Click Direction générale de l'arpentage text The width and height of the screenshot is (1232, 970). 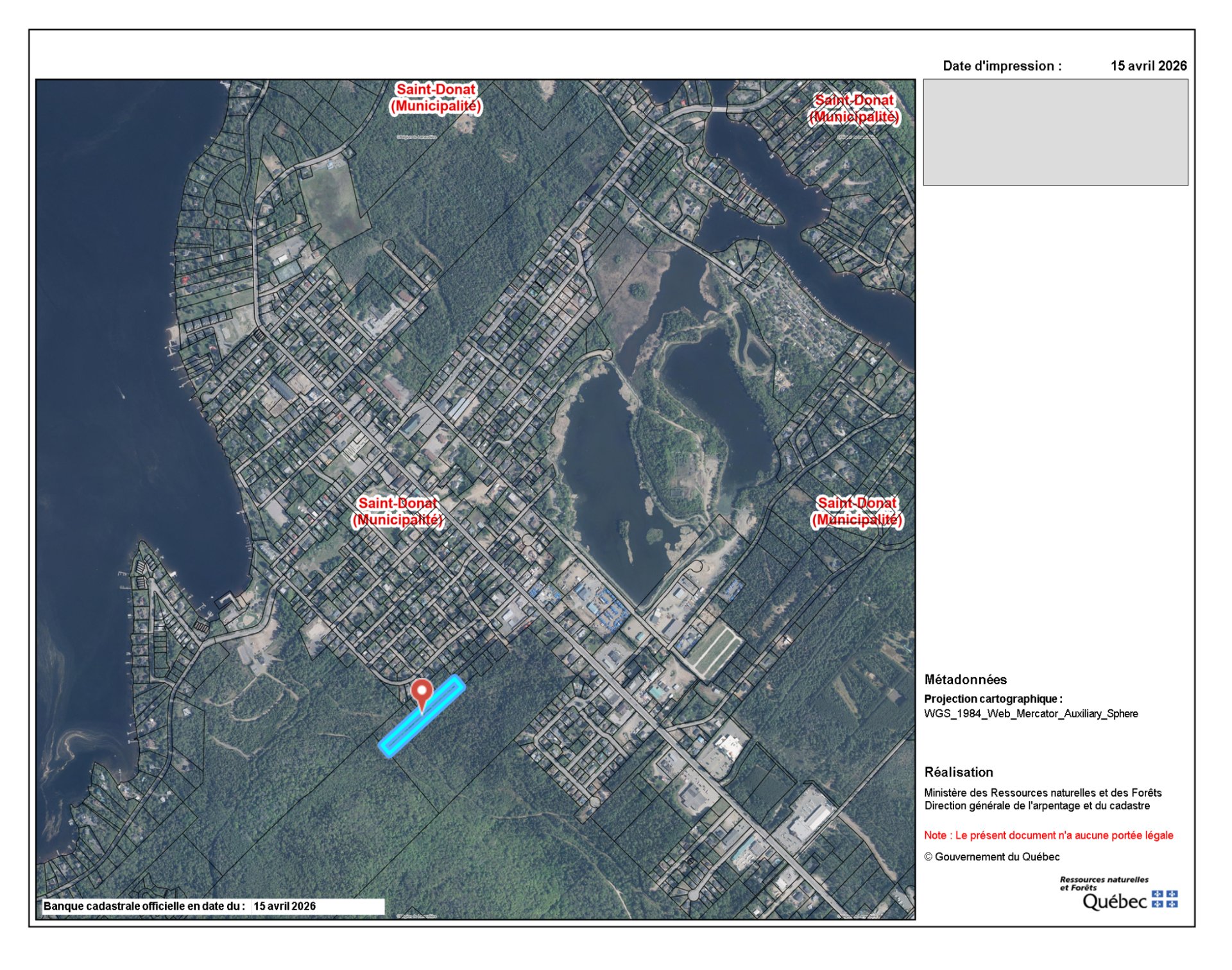[x=1037, y=806]
